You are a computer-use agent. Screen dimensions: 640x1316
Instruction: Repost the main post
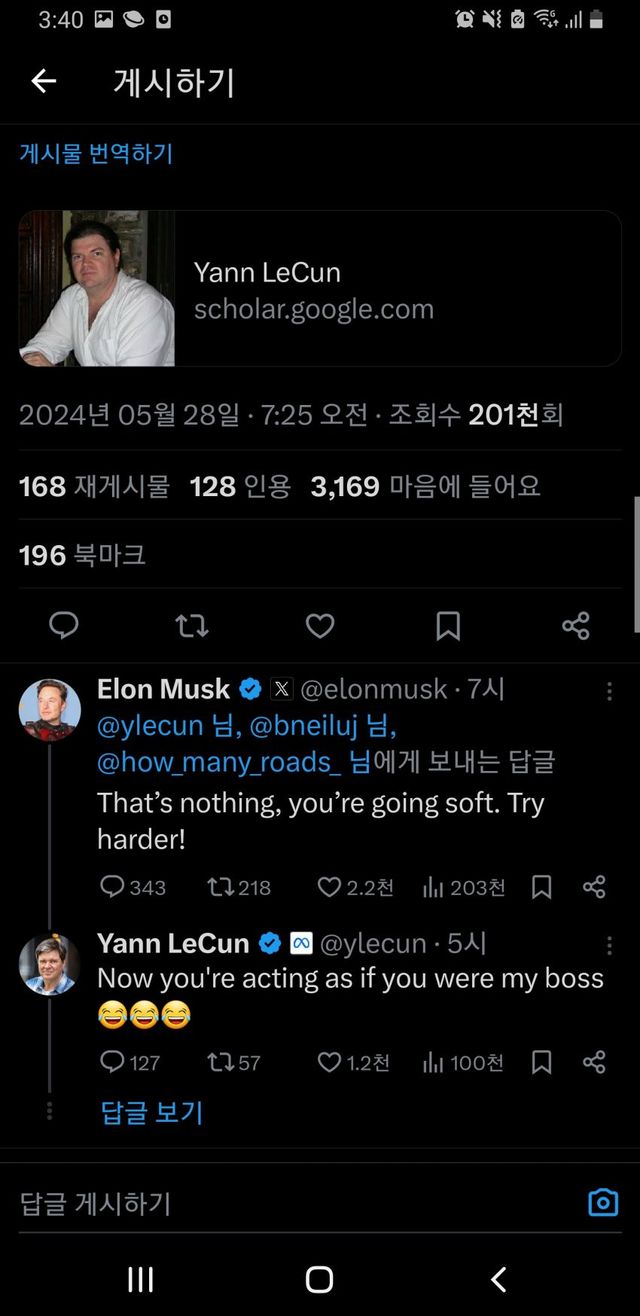coord(191,626)
